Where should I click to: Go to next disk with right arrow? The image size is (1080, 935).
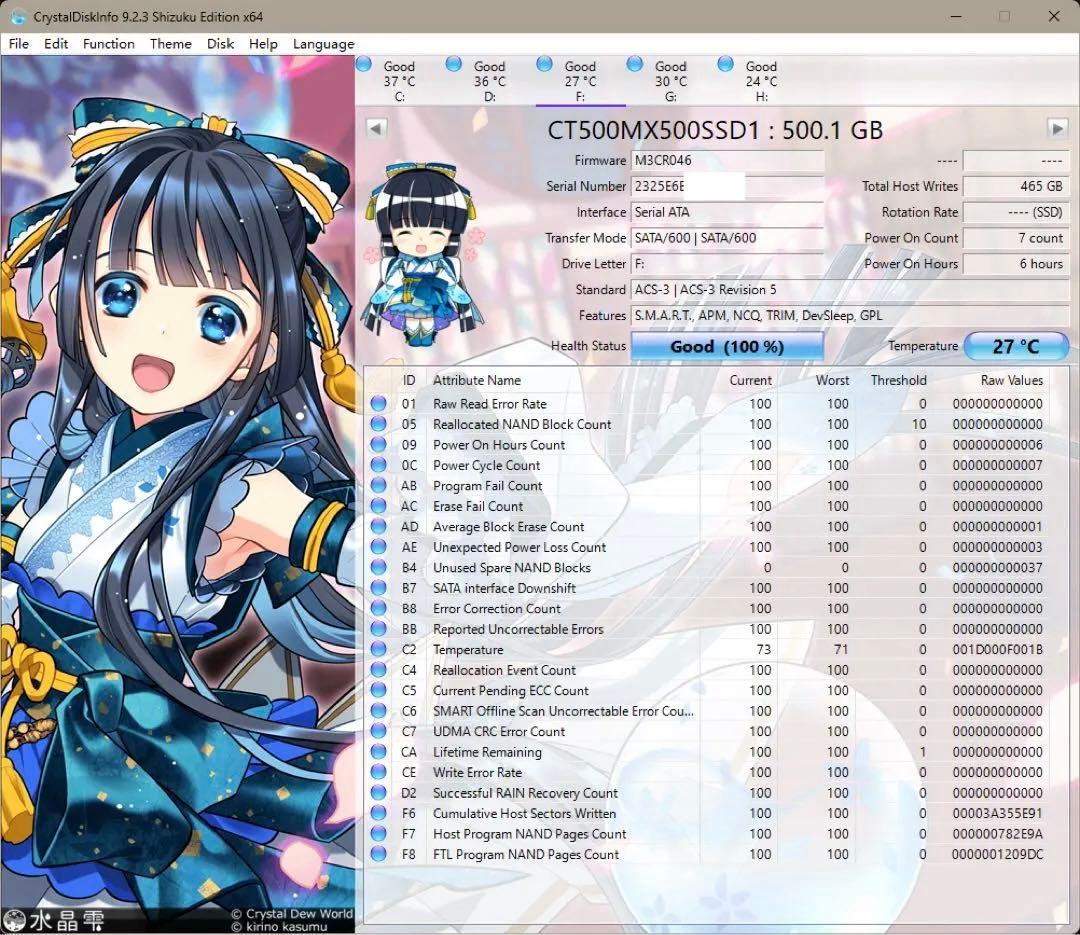(x=1057, y=128)
